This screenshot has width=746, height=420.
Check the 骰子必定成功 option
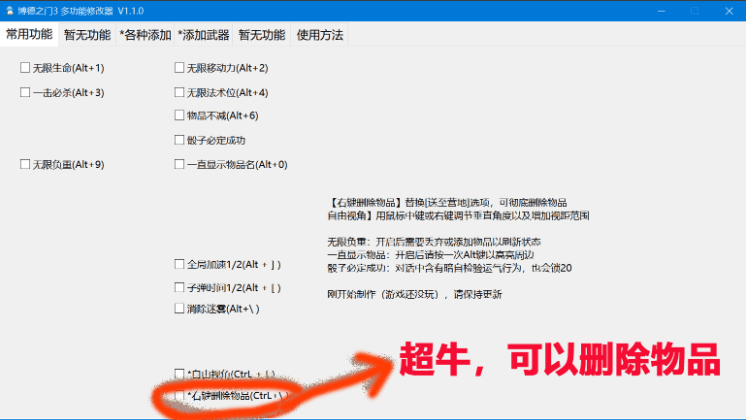pyautogui.click(x=179, y=140)
